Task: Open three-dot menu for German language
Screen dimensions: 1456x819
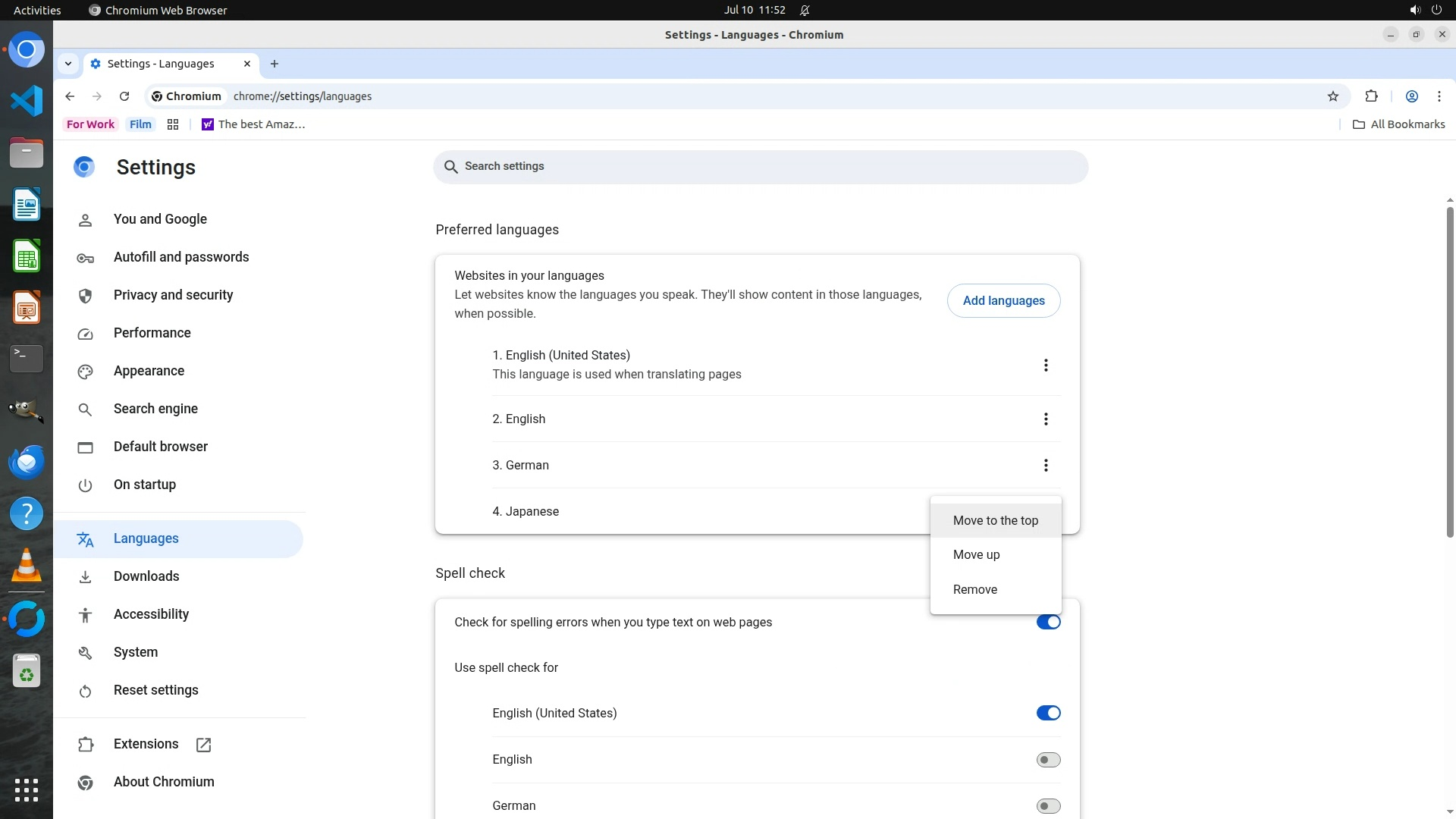Action: pos(1046,466)
